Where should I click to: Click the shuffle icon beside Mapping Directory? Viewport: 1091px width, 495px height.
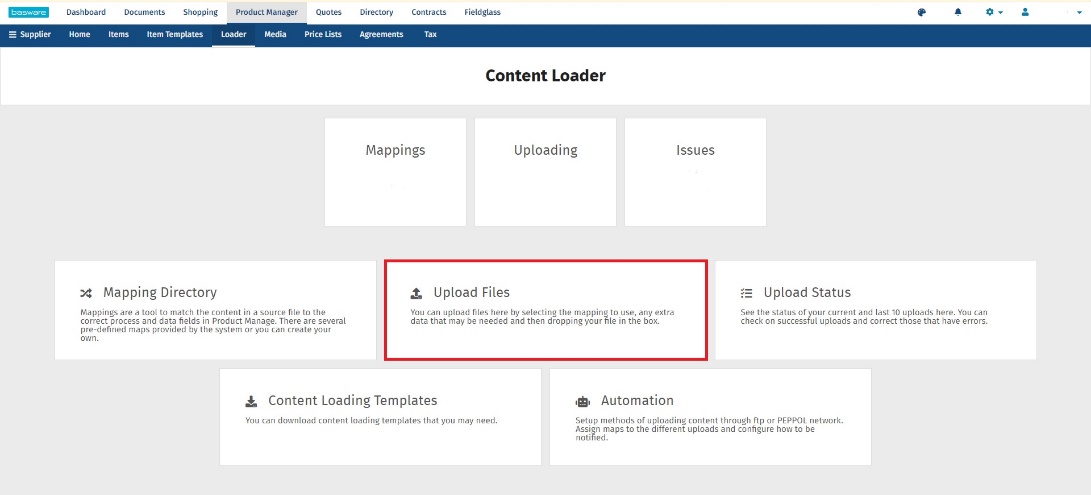86,293
